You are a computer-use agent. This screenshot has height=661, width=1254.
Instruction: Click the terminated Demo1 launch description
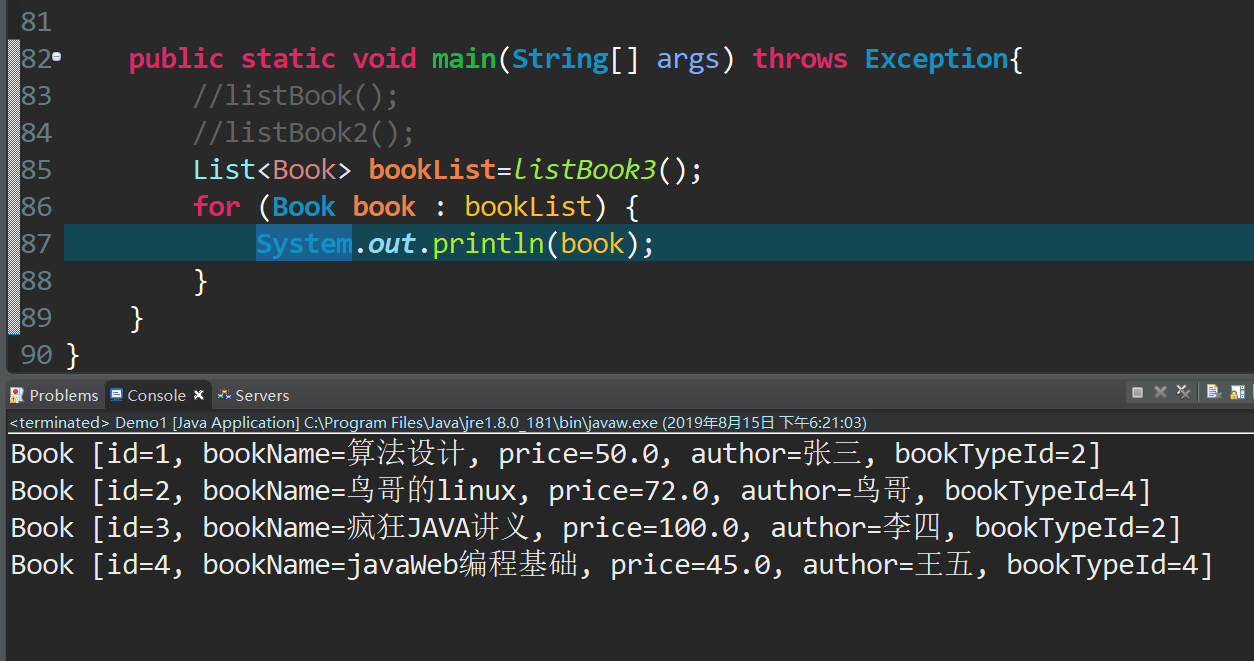(438, 423)
